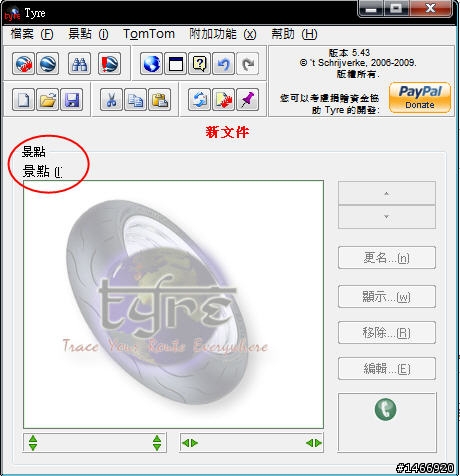Click the copy documents icon
The width and height of the screenshot is (460, 476).
[x=135, y=99]
